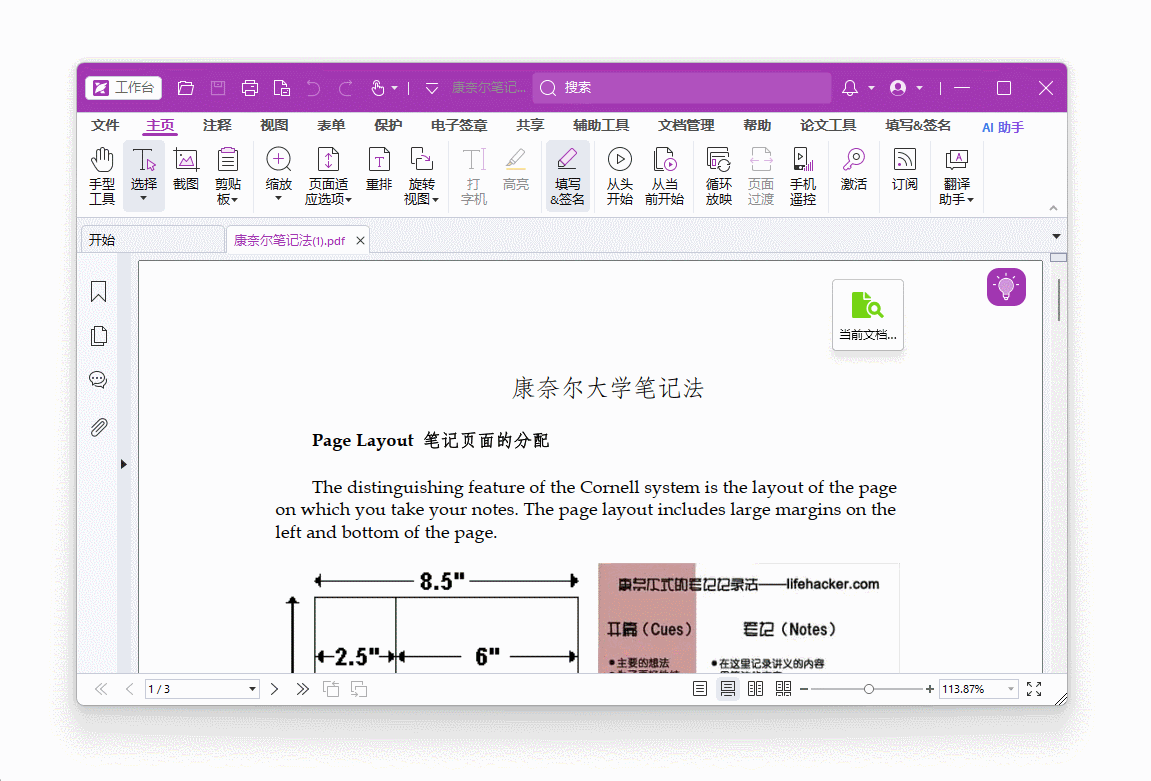
Task: Start slideshow from beginning (从头开始)
Action: pos(620,176)
